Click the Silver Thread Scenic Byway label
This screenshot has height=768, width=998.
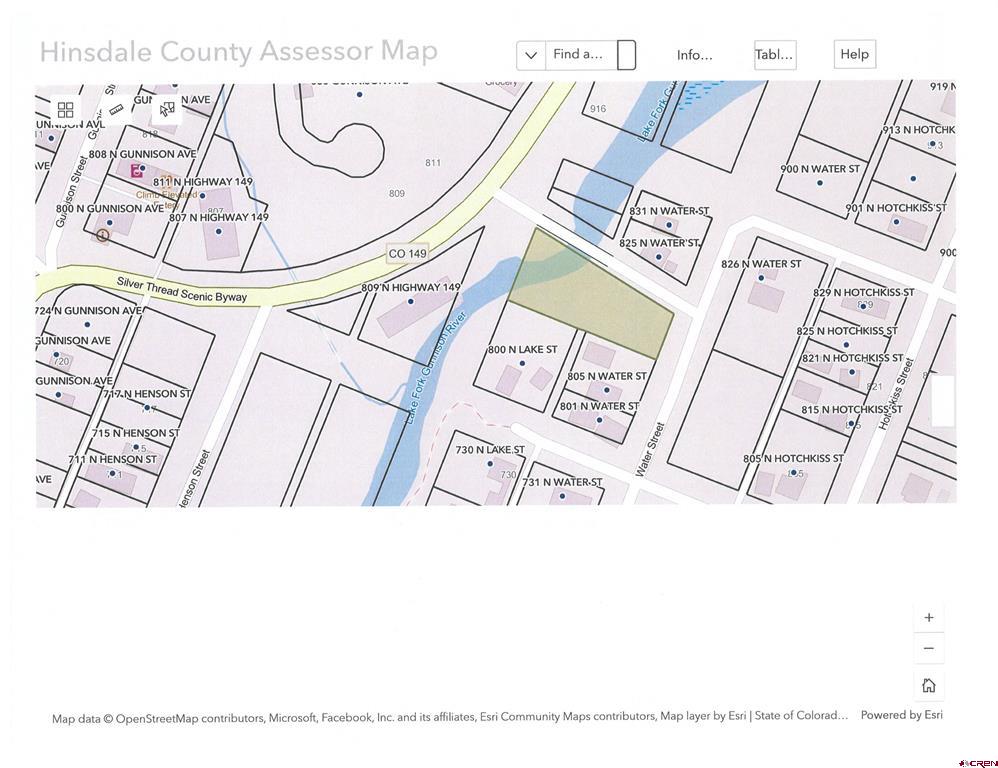point(181,289)
